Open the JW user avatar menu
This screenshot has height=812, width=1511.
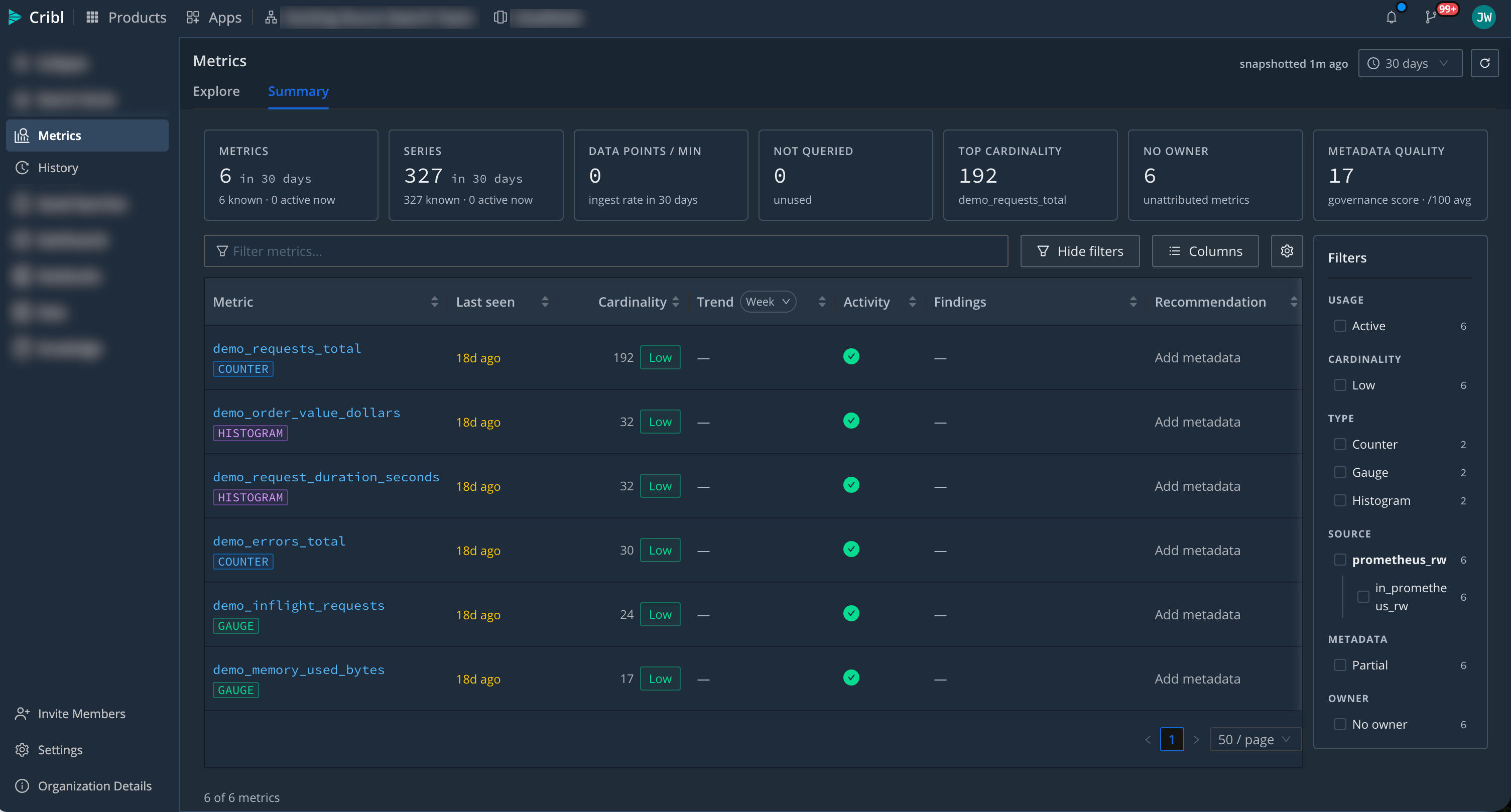[1484, 18]
